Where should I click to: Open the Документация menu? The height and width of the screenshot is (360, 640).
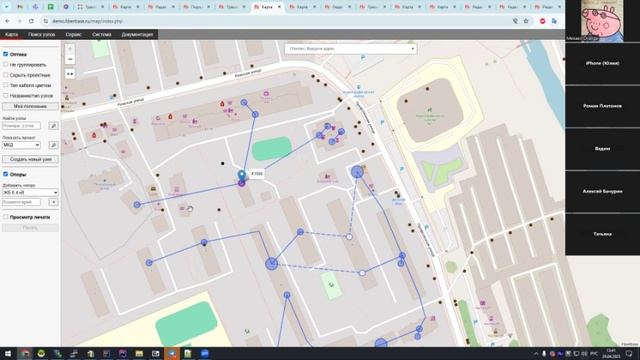(137, 34)
